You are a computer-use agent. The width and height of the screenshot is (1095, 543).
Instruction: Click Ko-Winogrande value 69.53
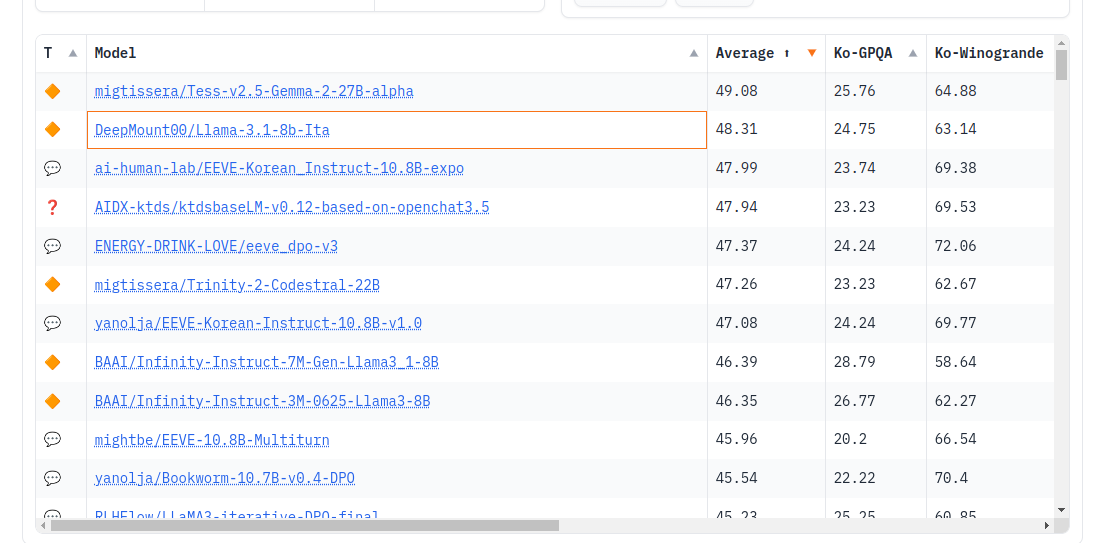(x=955, y=207)
